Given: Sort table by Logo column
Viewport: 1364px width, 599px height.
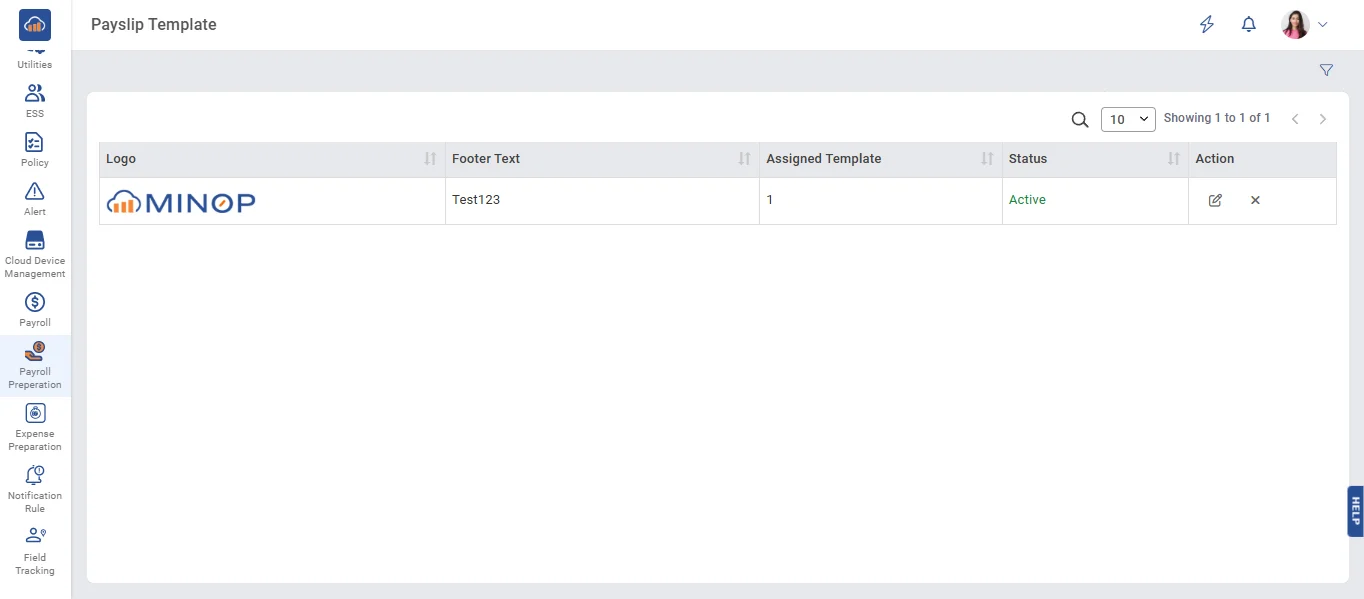Looking at the screenshot, I should coord(430,159).
